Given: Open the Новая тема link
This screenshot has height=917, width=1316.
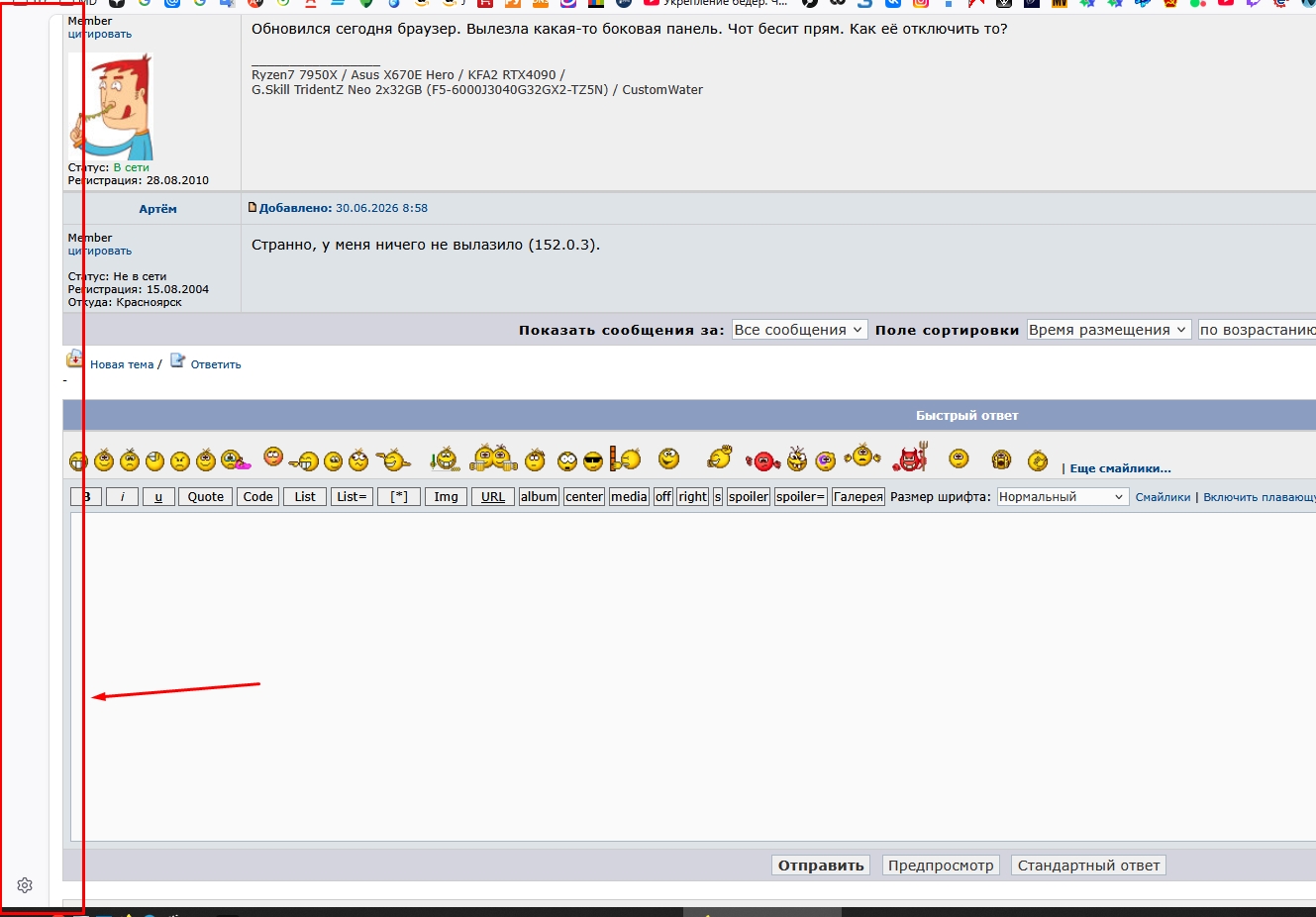Looking at the screenshot, I should (x=122, y=364).
